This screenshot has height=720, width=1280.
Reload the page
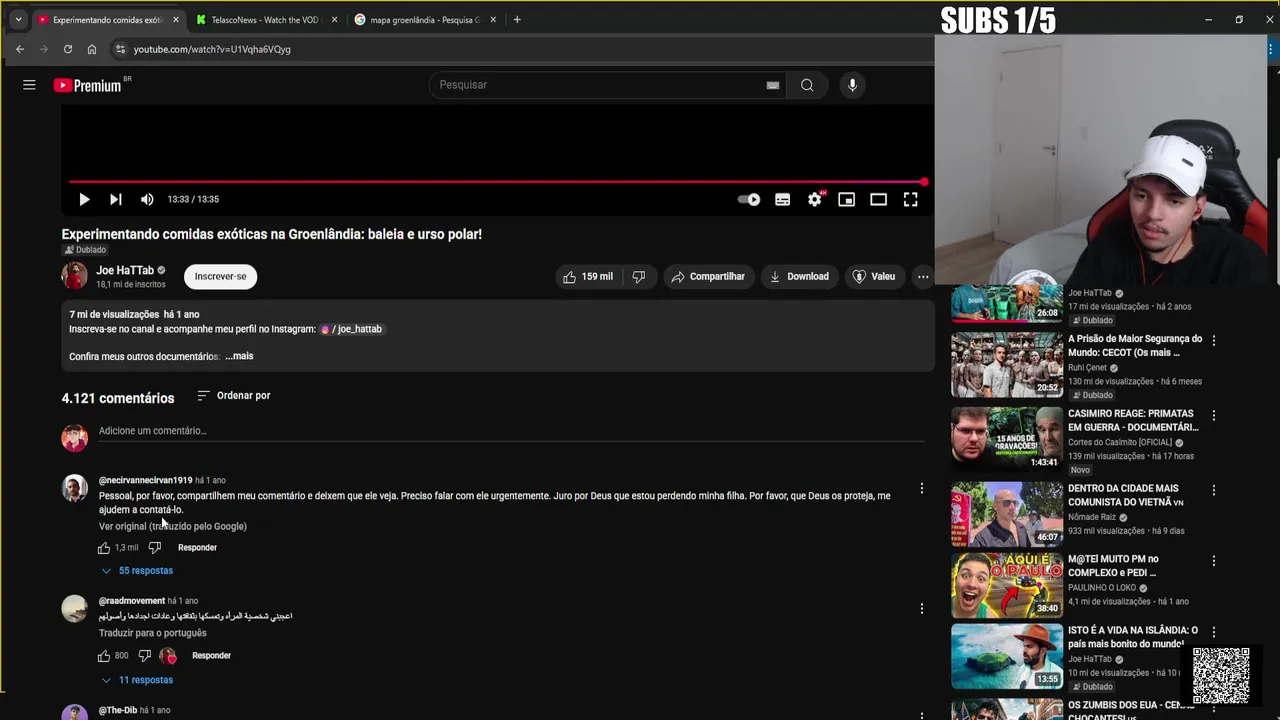tap(68, 49)
